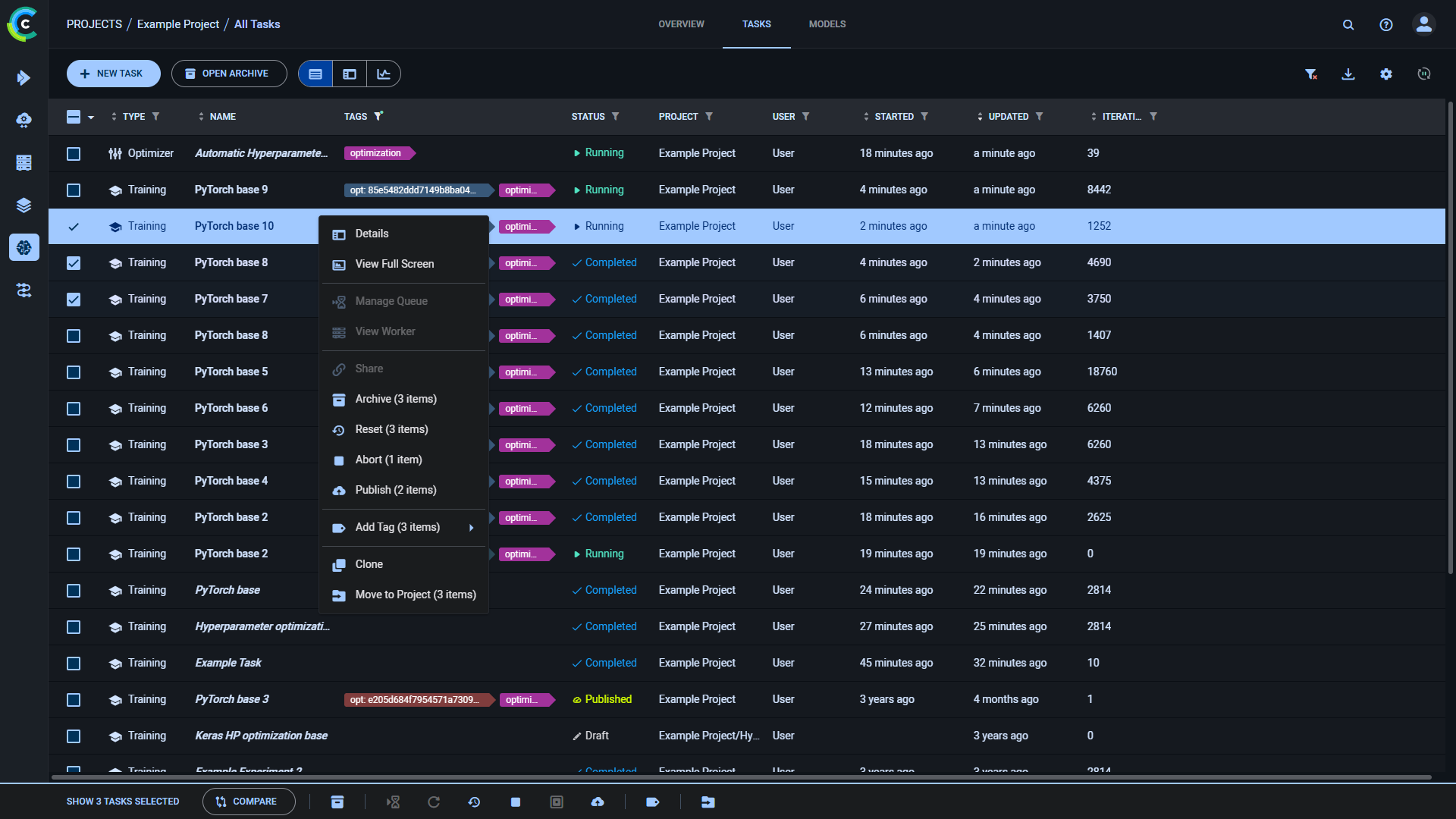This screenshot has height=819, width=1456.
Task: Download table data as CSV
Action: click(x=1348, y=74)
